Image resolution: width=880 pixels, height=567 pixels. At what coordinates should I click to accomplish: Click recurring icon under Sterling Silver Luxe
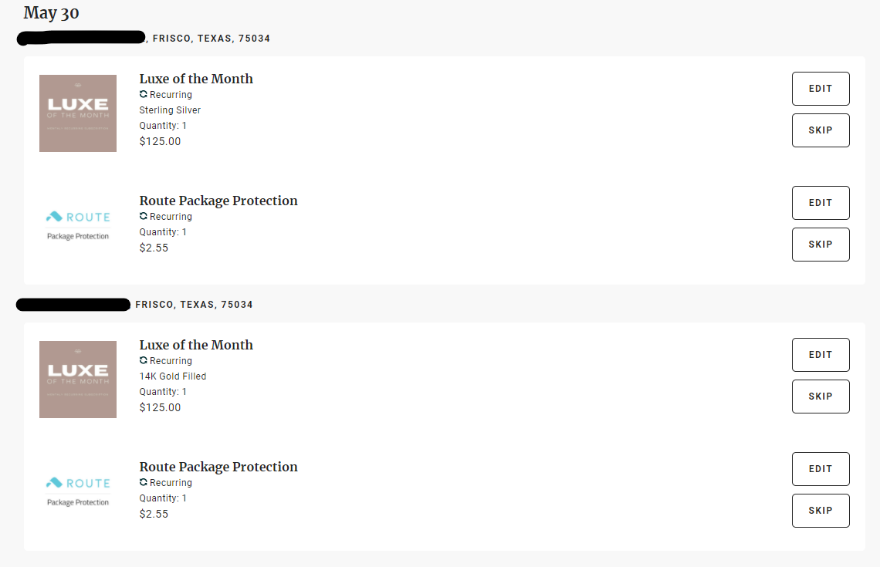pos(144,94)
